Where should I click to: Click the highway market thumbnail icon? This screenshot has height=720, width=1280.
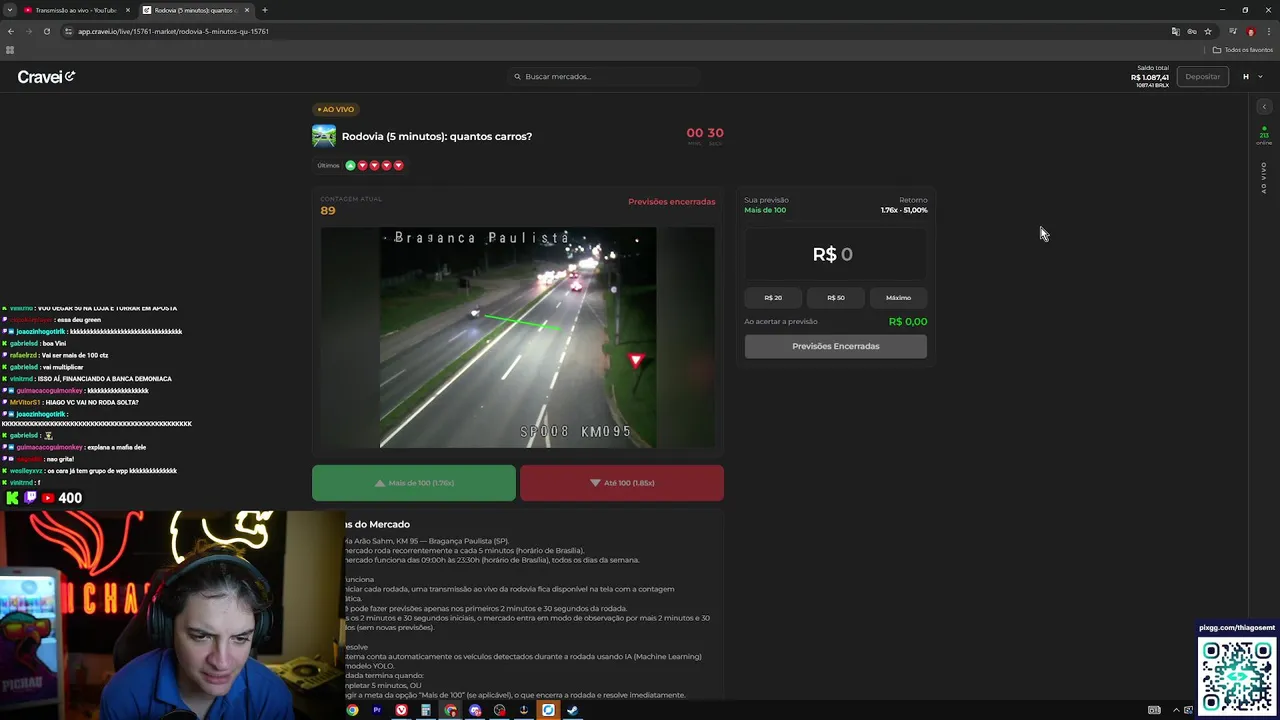(324, 136)
